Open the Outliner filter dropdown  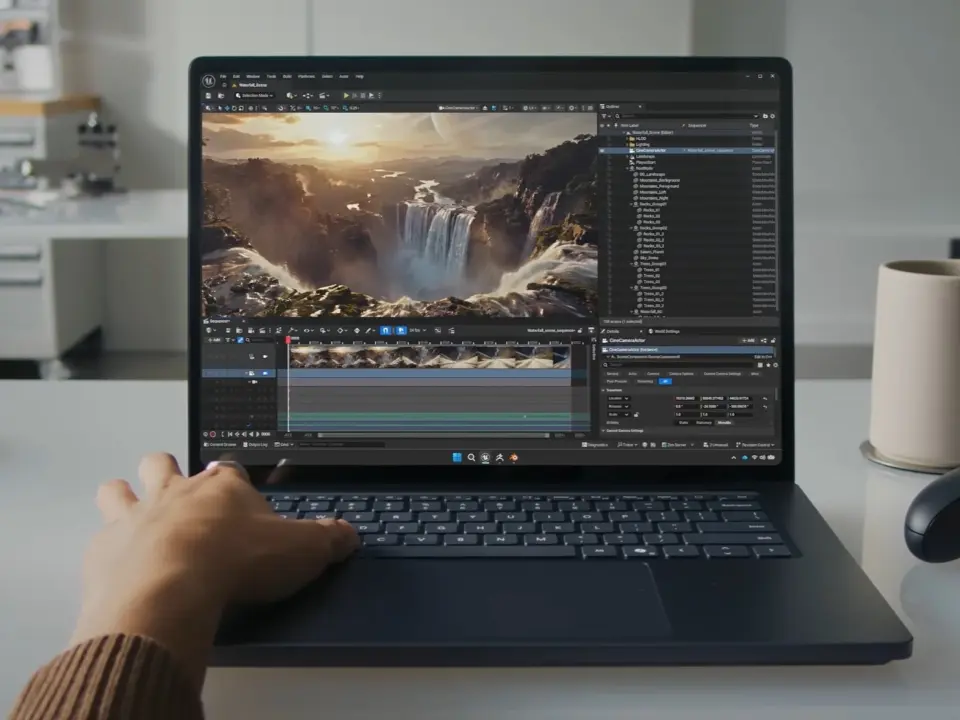(606, 116)
